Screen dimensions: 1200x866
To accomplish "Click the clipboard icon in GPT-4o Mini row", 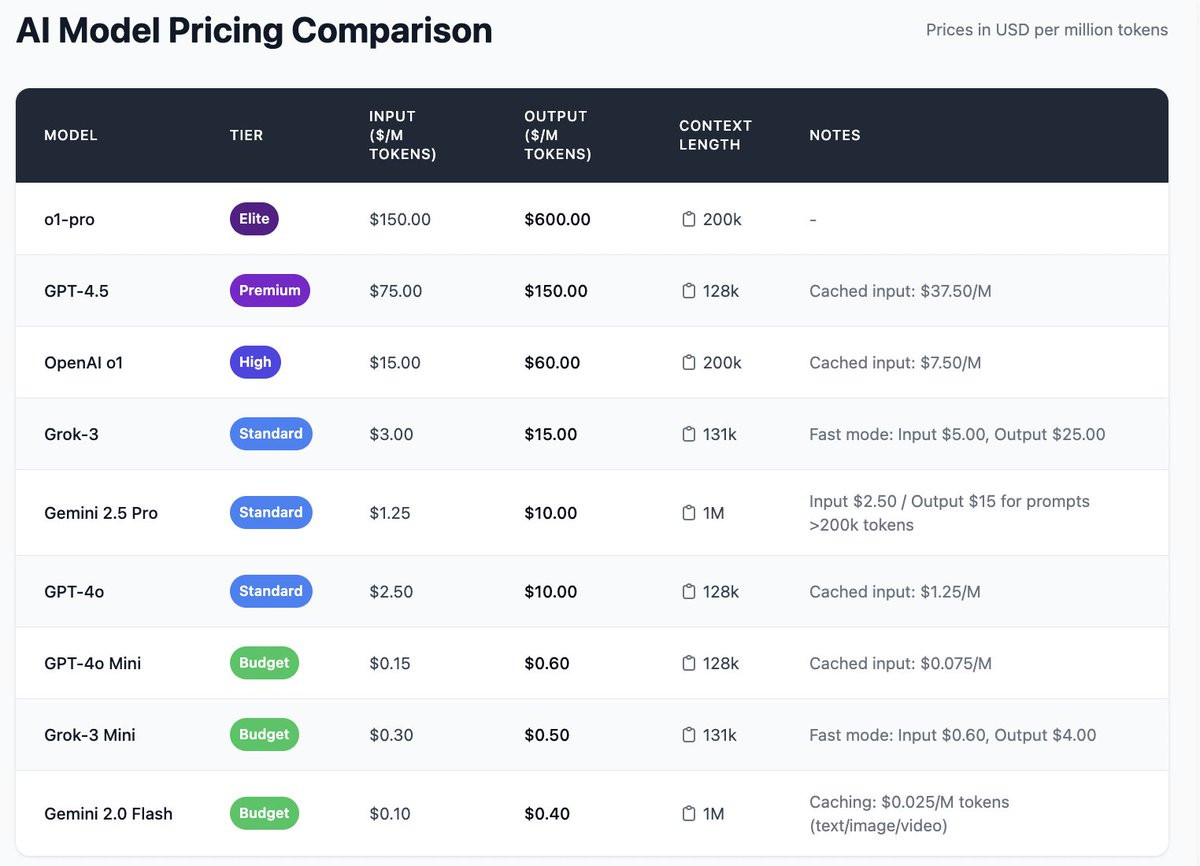I will 688,663.
